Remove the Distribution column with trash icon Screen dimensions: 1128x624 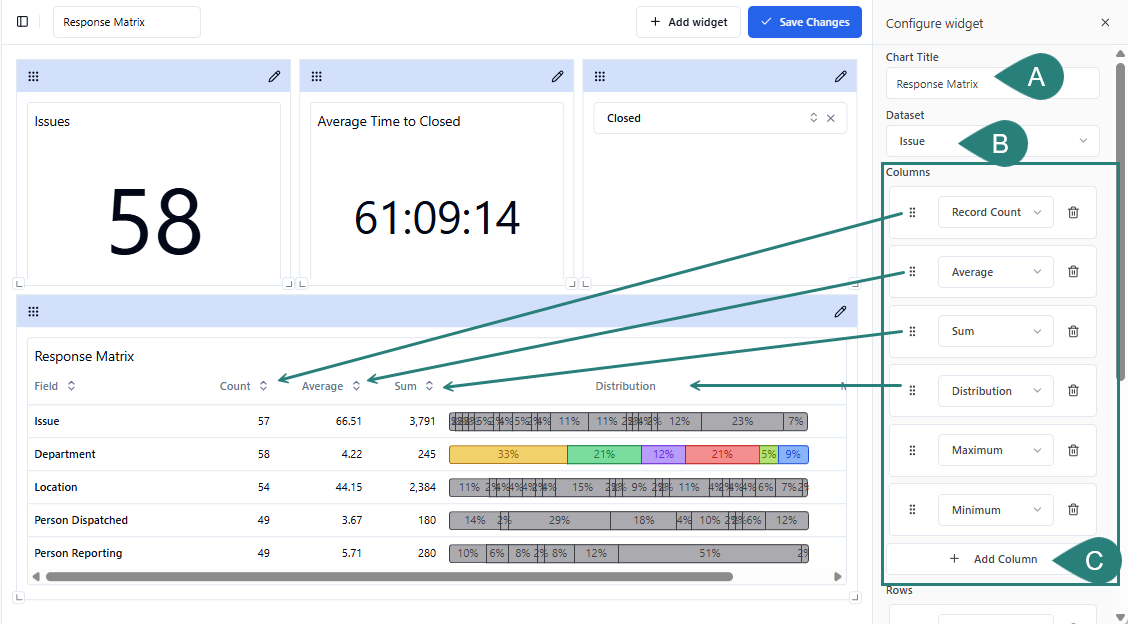coord(1073,391)
